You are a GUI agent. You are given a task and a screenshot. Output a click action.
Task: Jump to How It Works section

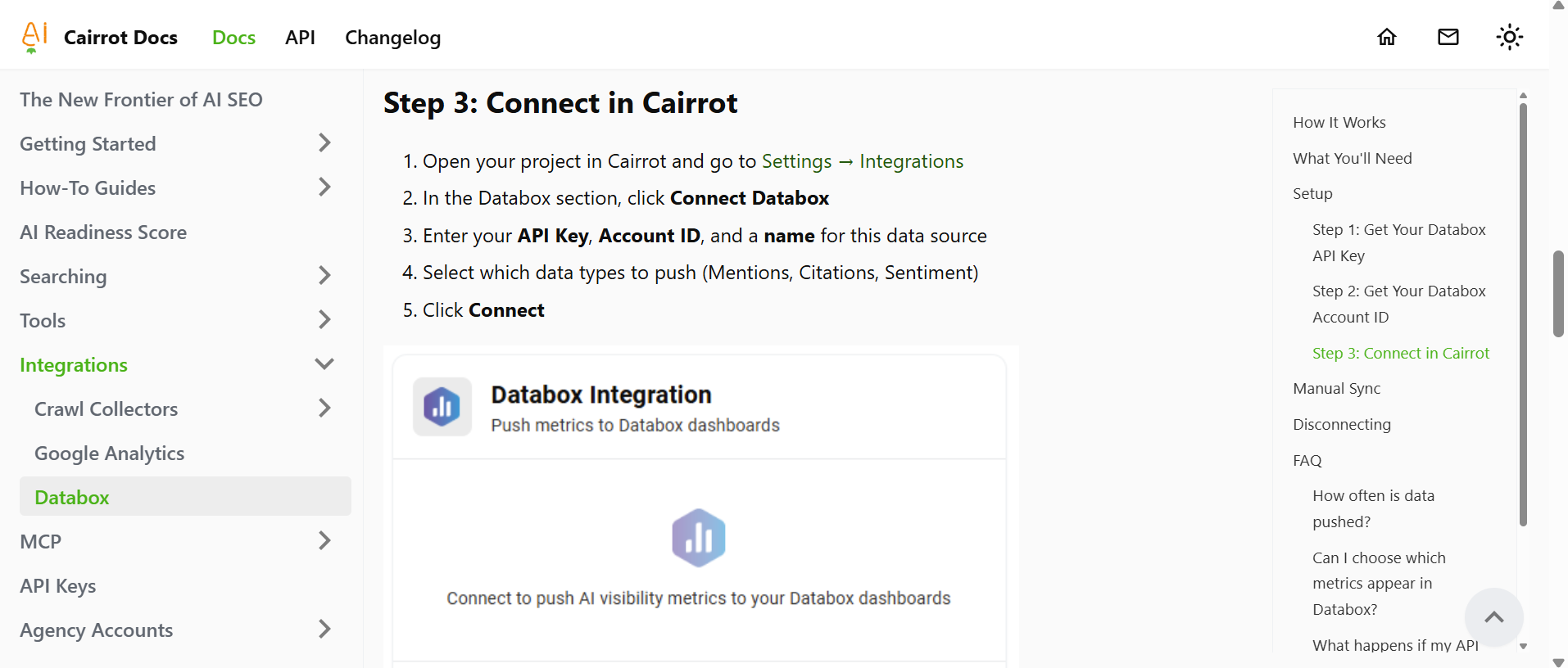[x=1339, y=123]
